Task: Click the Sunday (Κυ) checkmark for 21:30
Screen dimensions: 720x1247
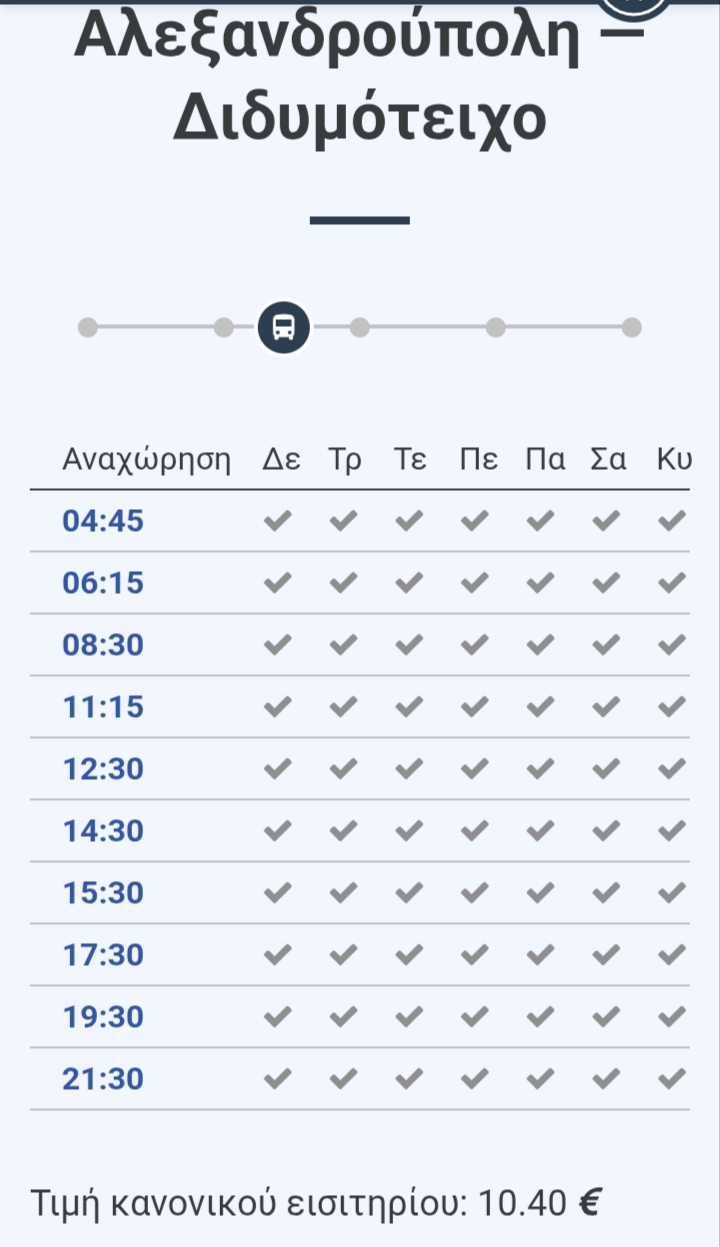Action: [673, 1079]
